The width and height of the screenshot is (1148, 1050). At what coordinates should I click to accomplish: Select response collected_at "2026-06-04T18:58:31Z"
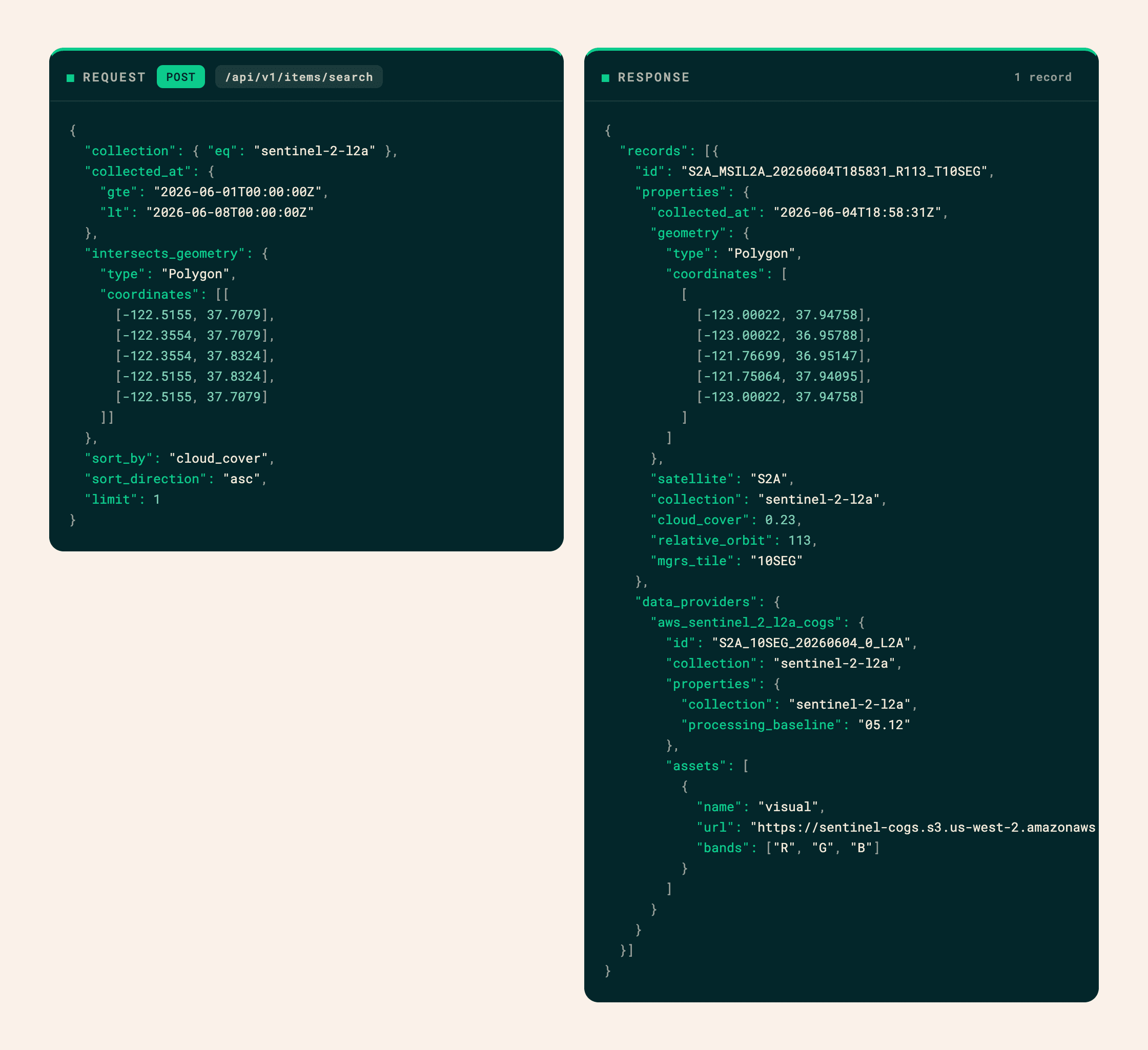[857, 212]
